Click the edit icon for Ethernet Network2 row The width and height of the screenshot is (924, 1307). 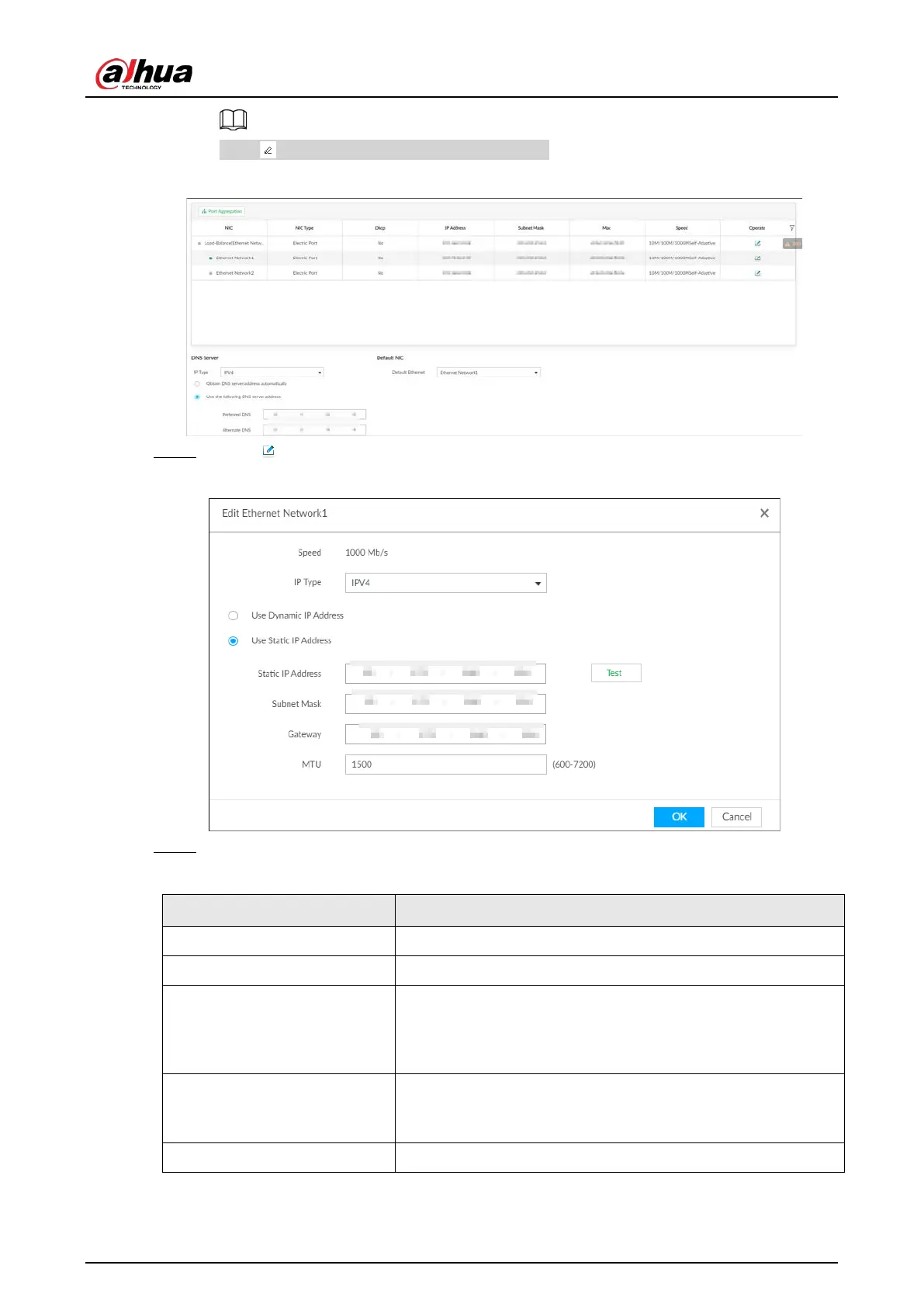[757, 273]
